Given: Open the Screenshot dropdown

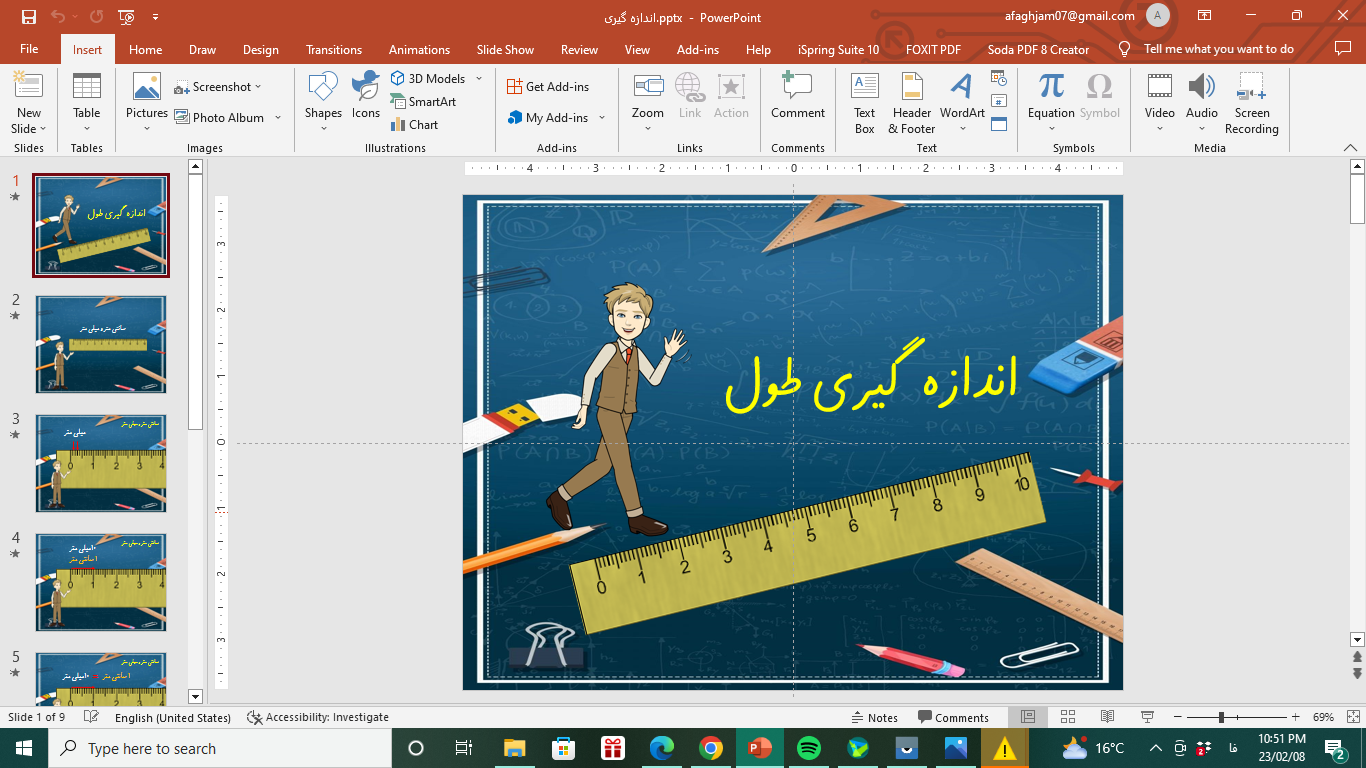Looking at the screenshot, I should coord(219,87).
